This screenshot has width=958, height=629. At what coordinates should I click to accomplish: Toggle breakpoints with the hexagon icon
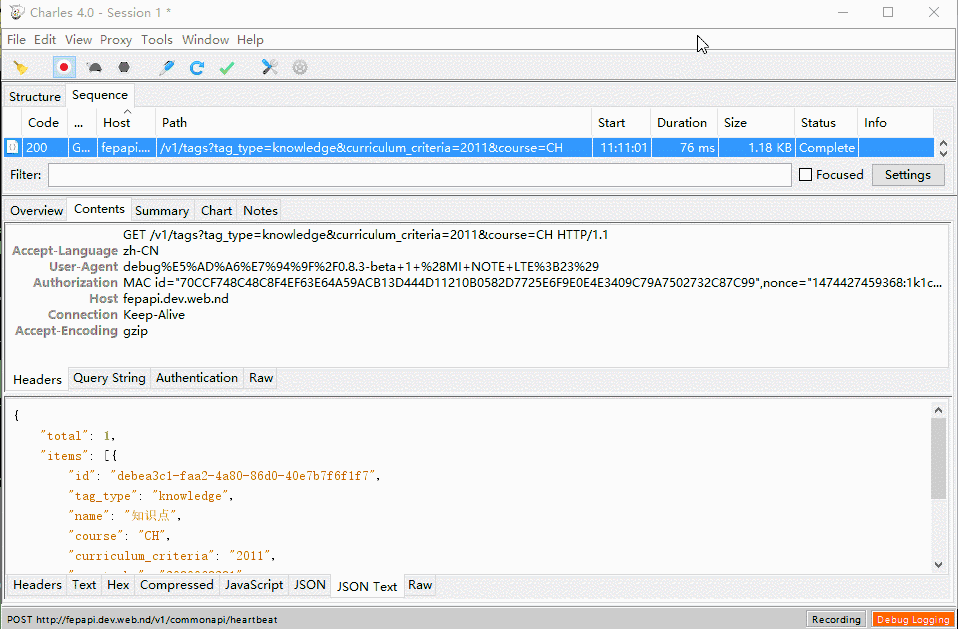[x=124, y=67]
